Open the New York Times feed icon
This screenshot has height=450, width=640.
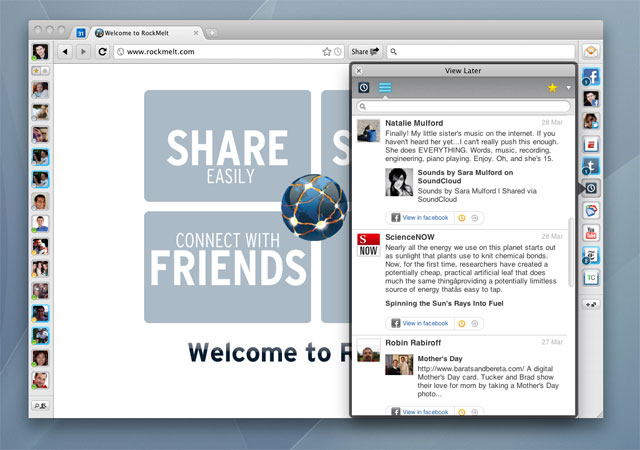tap(591, 255)
